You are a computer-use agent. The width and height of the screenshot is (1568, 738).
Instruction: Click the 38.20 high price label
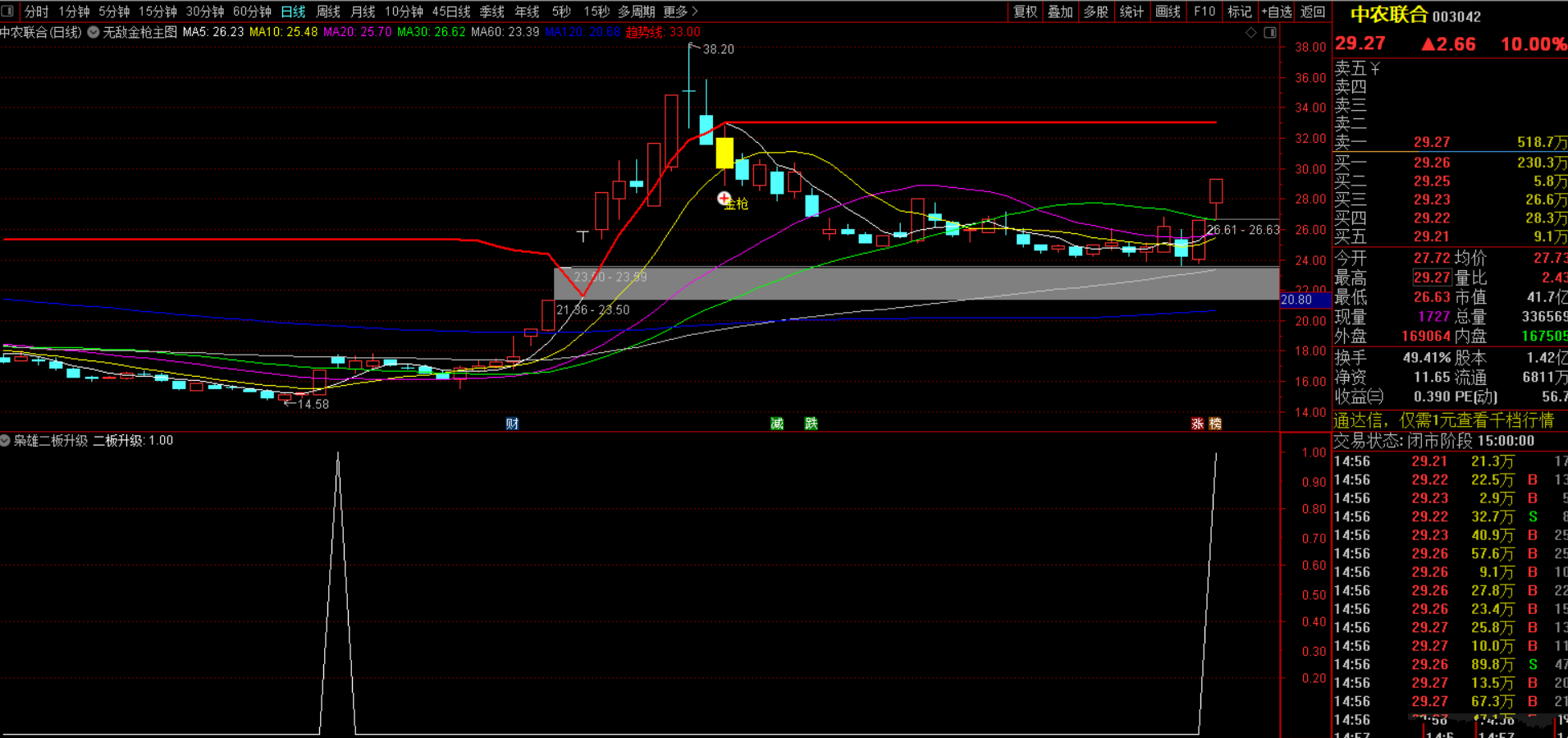[x=719, y=49]
